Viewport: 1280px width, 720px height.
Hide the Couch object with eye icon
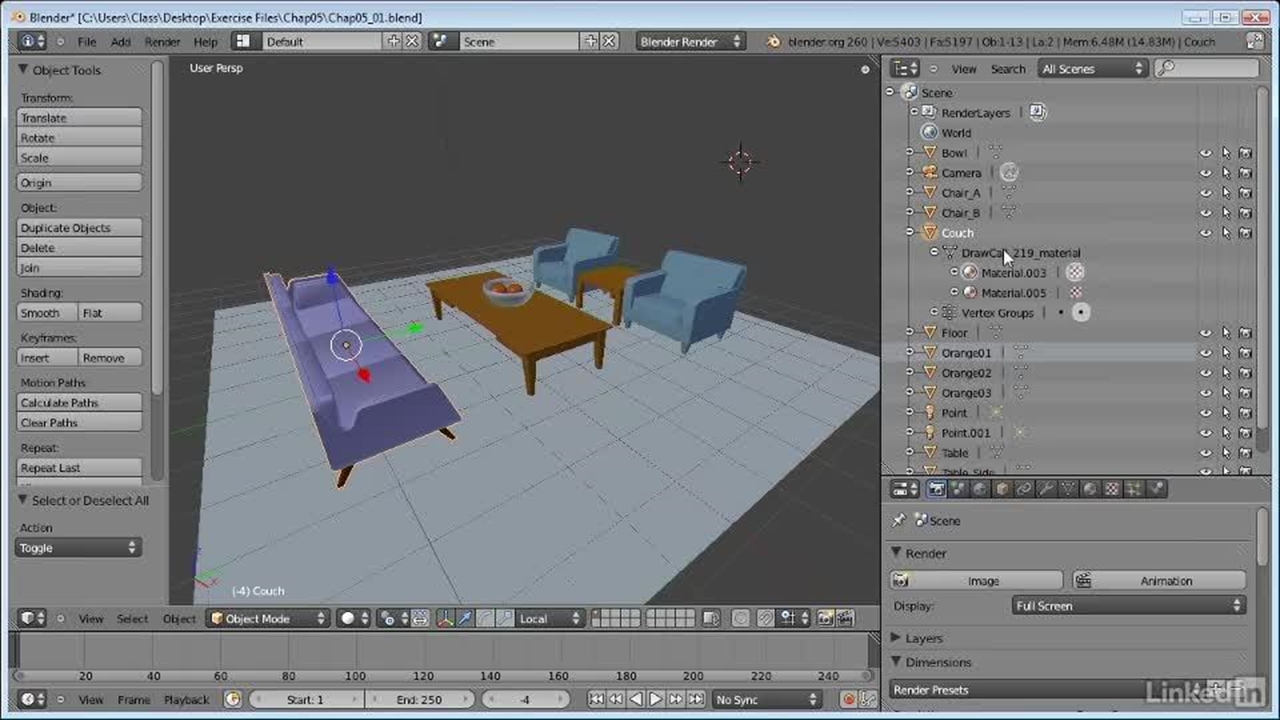[1206, 233]
